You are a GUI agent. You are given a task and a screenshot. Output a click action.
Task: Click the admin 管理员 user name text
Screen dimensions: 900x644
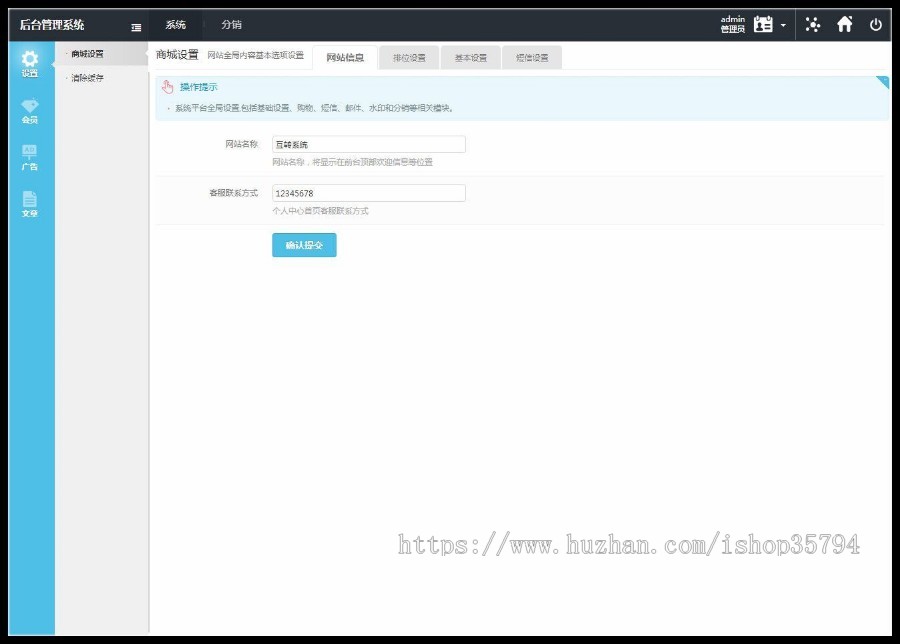[732, 24]
